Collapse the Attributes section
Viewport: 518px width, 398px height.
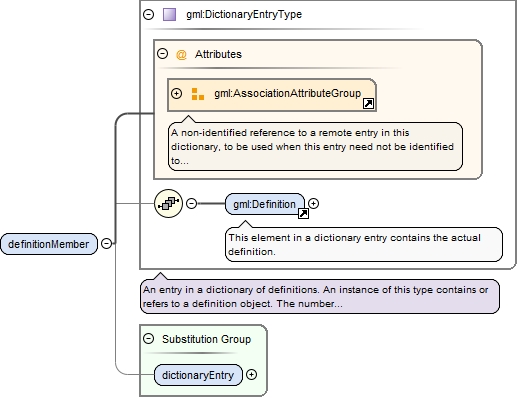[162, 54]
